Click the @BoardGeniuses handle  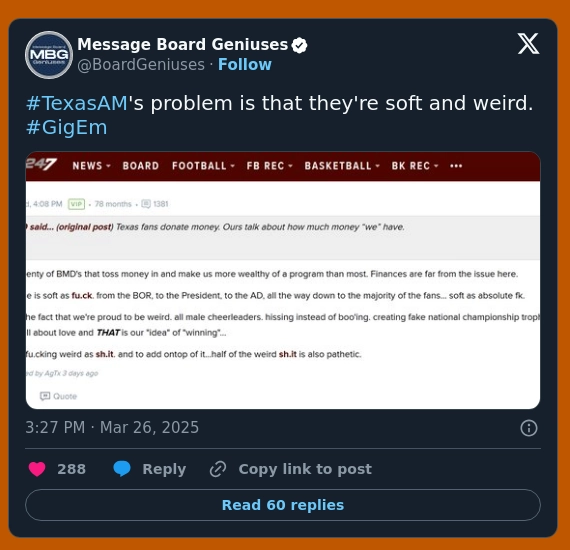pyautogui.click(x=141, y=65)
